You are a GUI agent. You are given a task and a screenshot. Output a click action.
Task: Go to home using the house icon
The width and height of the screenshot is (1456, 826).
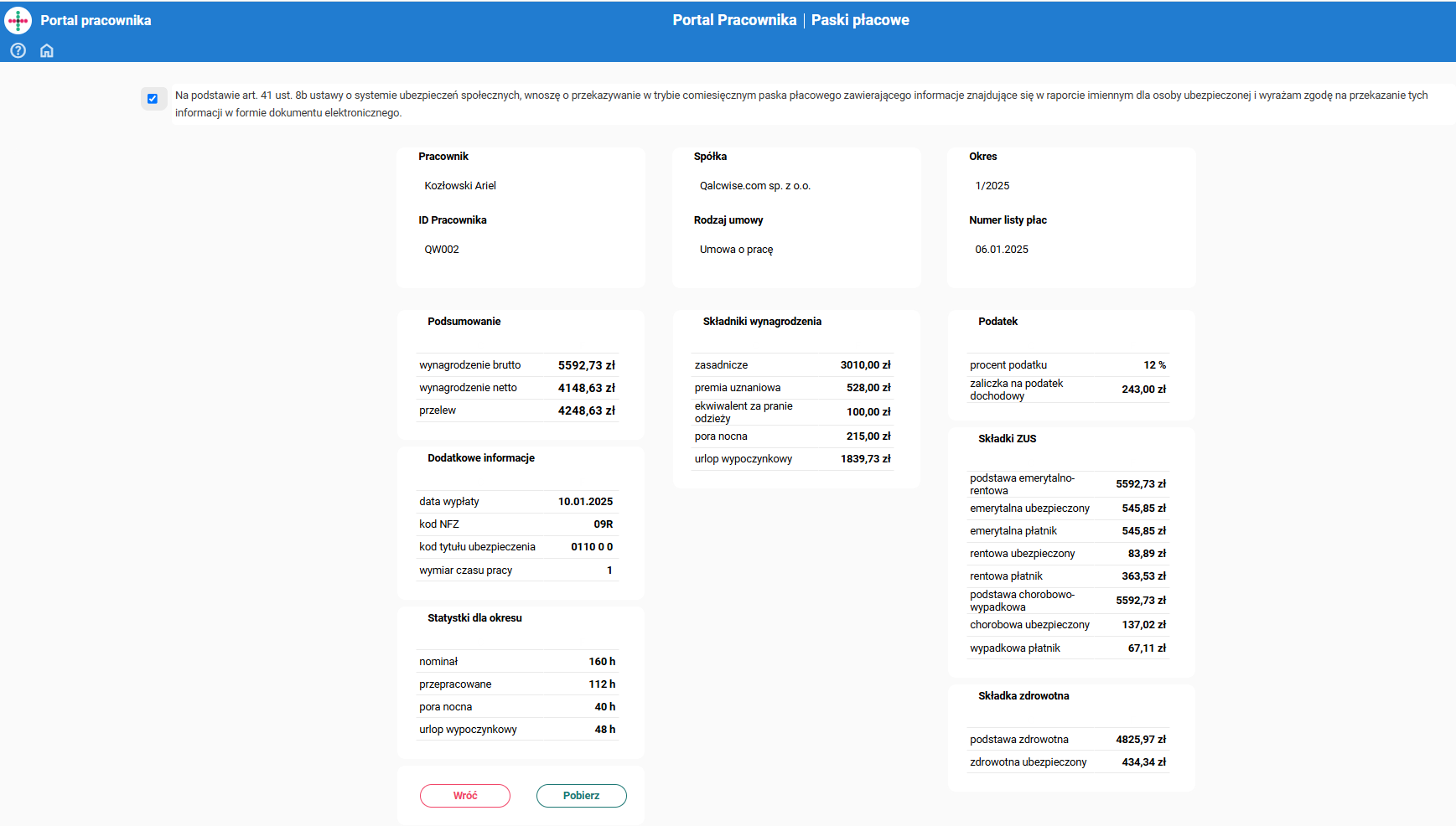click(47, 50)
